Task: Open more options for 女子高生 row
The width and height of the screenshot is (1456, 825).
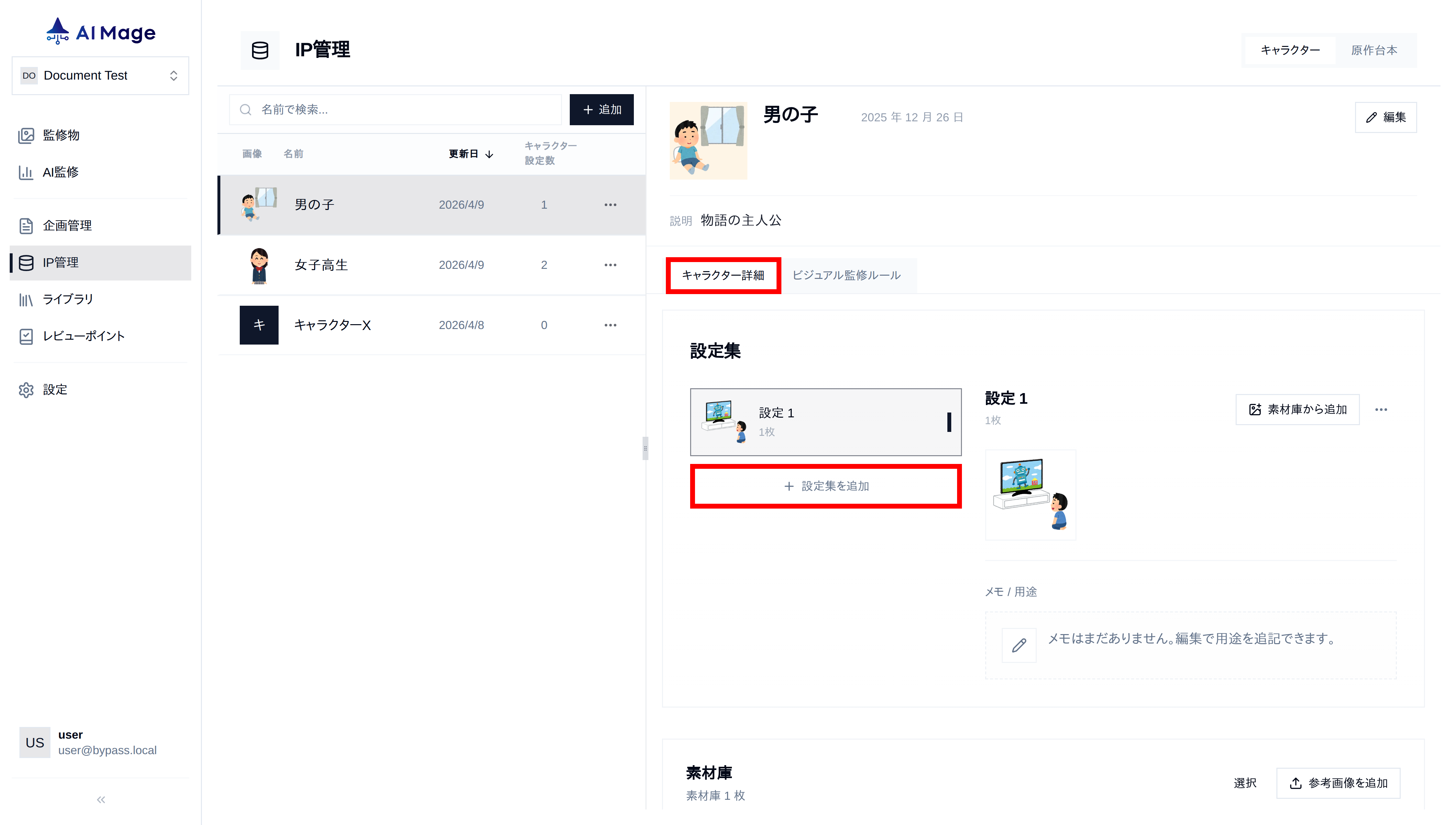Action: tap(610, 265)
